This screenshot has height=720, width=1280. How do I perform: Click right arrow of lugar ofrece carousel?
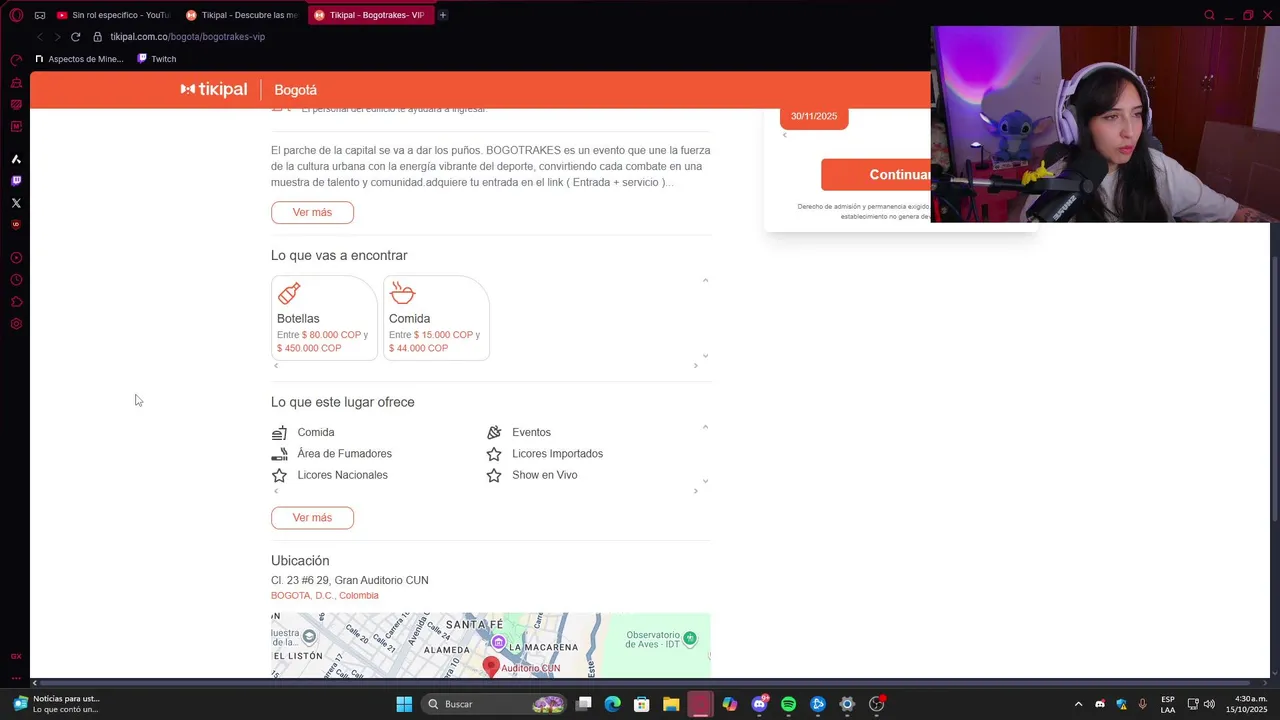tap(696, 491)
